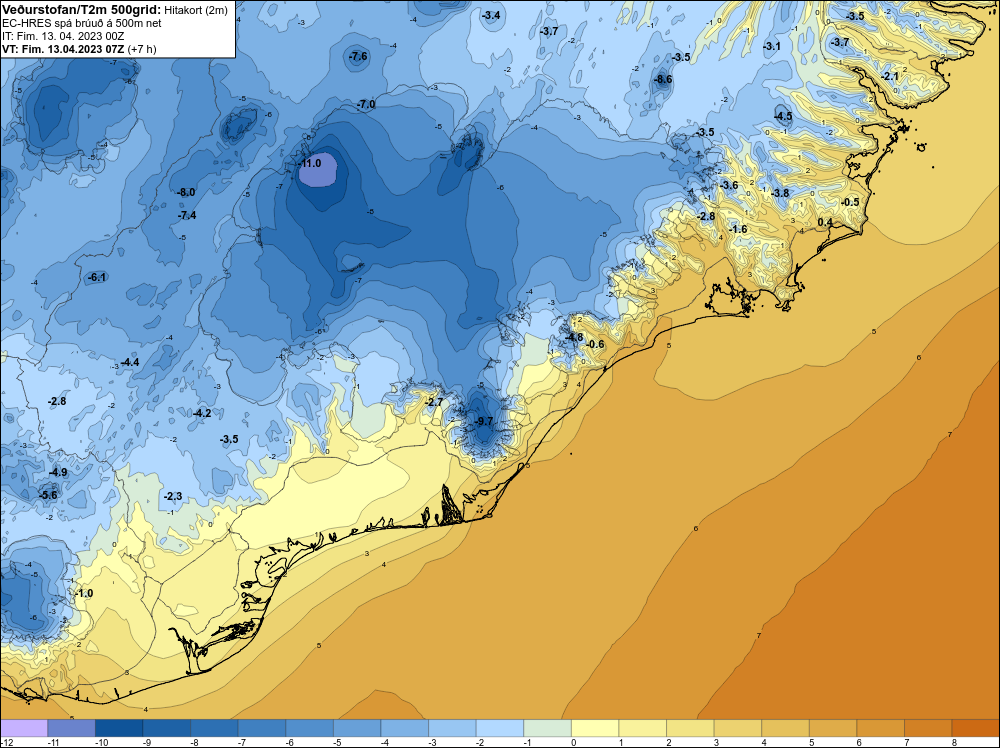1000x748 pixels.
Task: Click the -7.0 temperature label
Action: (x=365, y=105)
